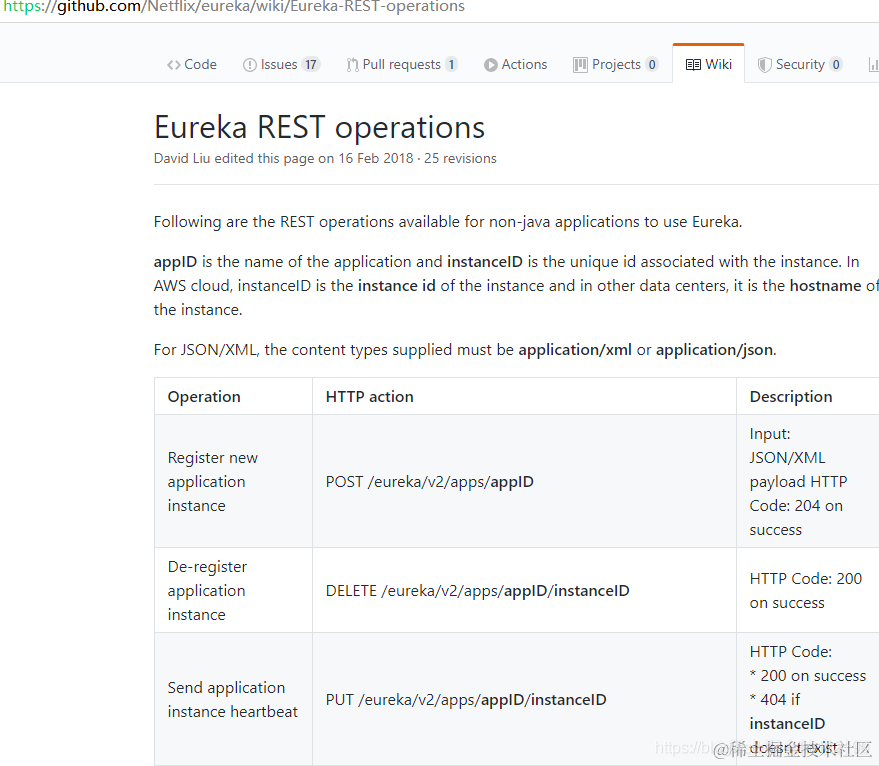
Task: Click the Actions play icon
Action: coord(491,65)
